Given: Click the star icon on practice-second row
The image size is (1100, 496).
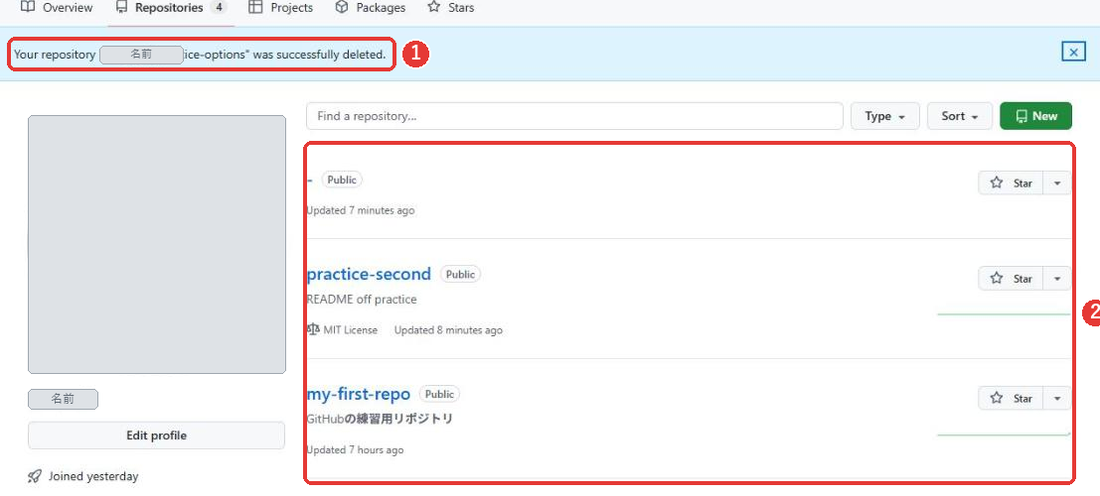Looking at the screenshot, I should tap(996, 279).
